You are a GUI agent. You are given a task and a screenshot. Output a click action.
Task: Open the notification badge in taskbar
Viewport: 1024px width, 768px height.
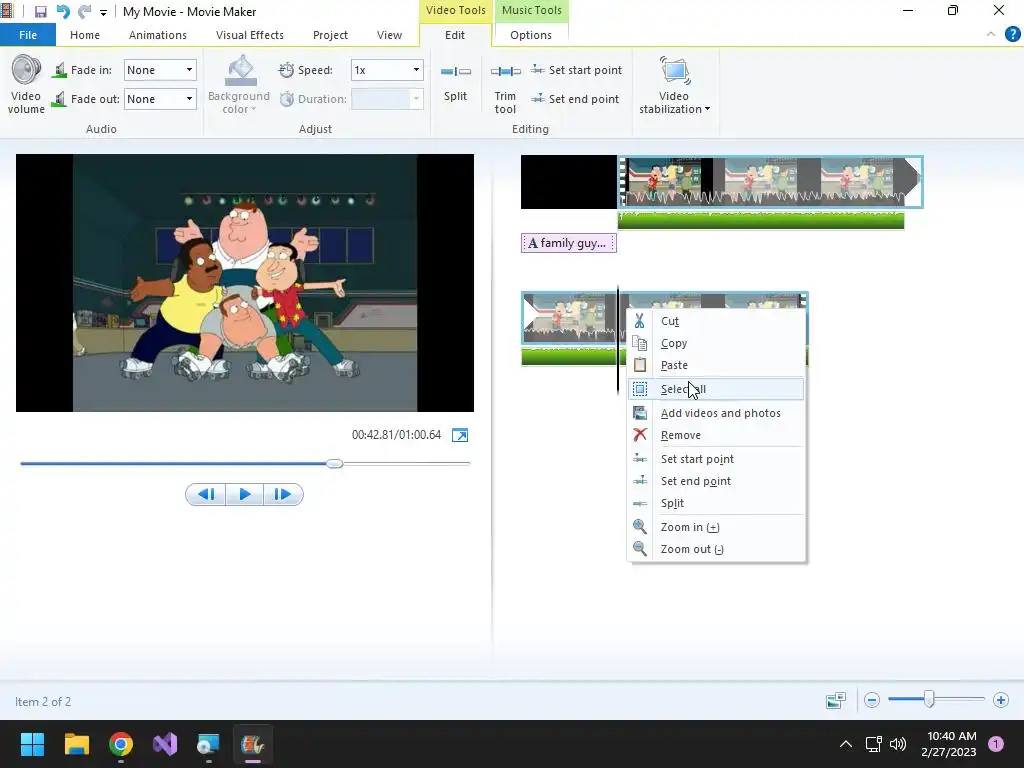[996, 743]
